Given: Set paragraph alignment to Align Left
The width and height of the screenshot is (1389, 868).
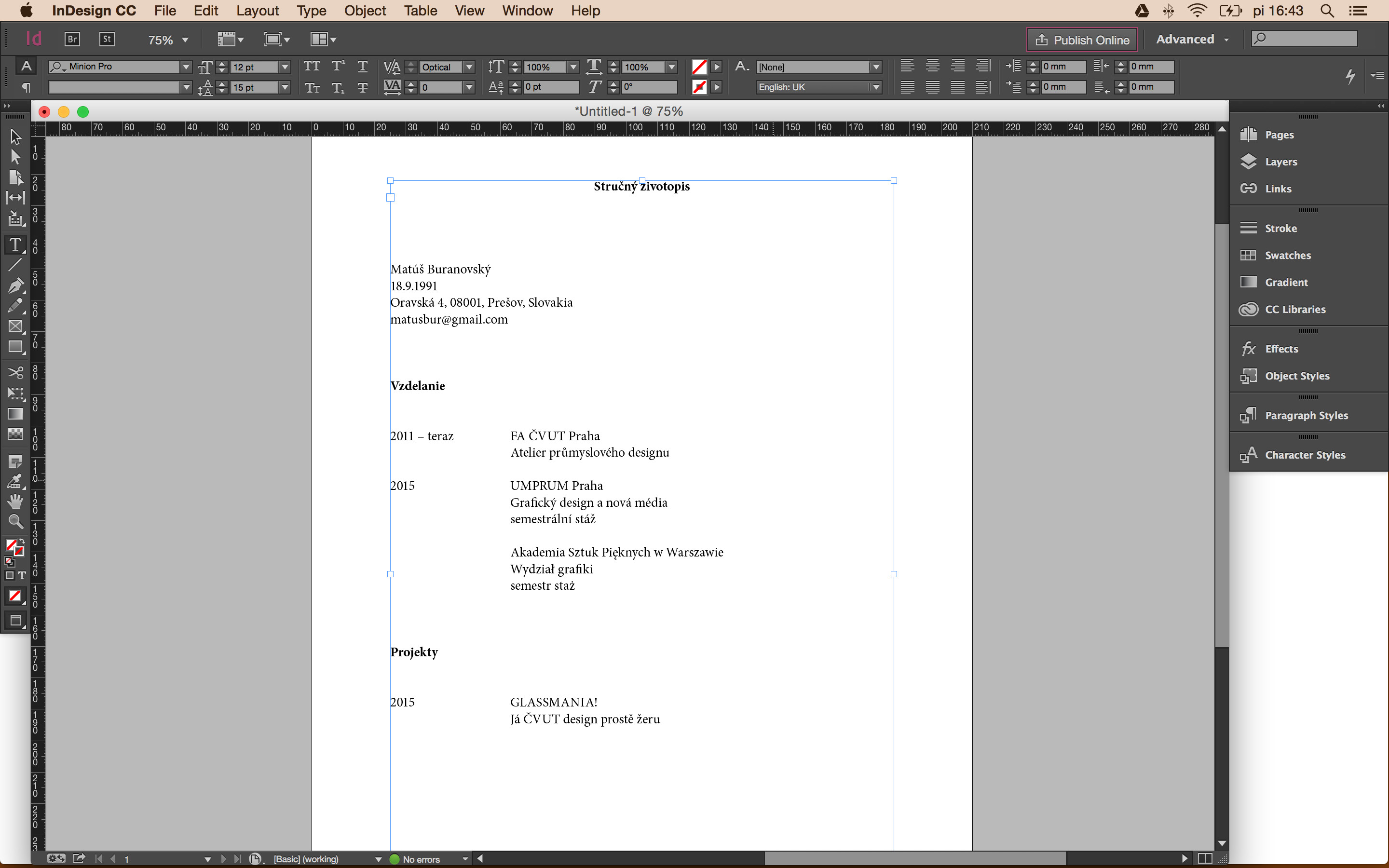Looking at the screenshot, I should tap(908, 66).
